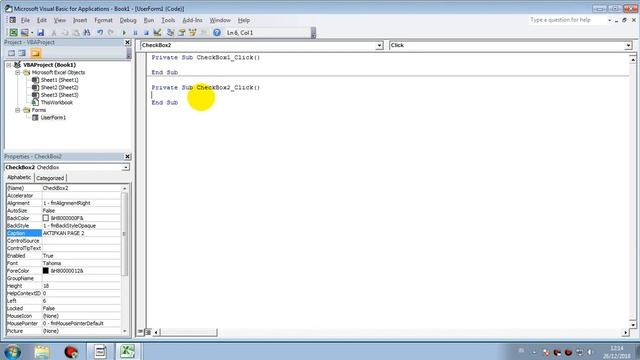Click the Insert UserForm toolbar icon
Image resolution: width=640 pixels, height=360 pixels.
tap(24, 33)
